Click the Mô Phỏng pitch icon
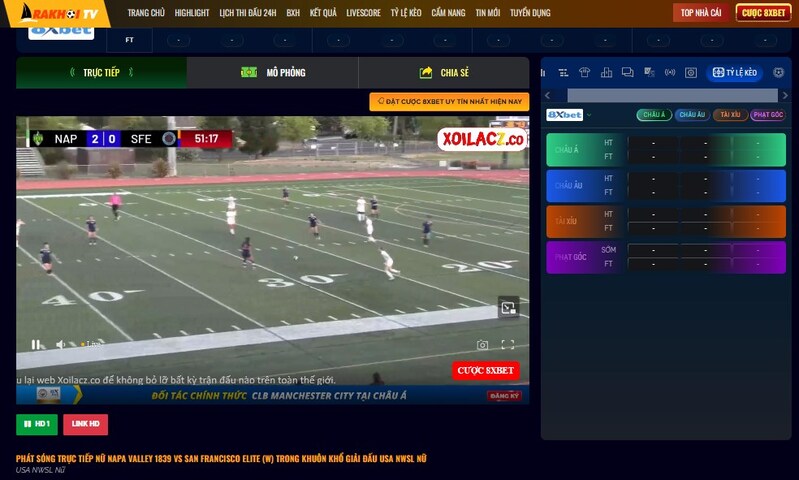 tap(249, 72)
